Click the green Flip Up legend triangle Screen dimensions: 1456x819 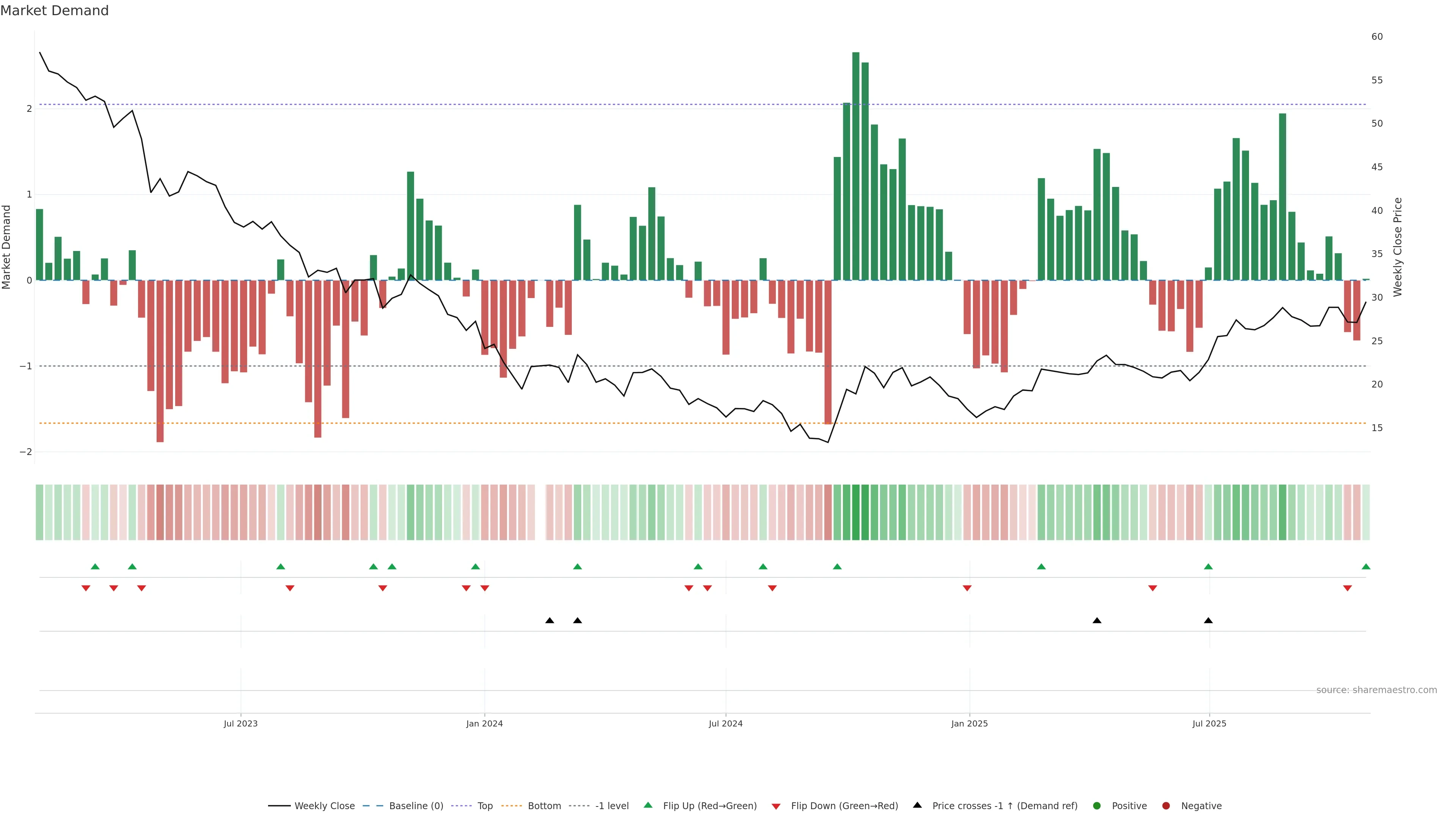[648, 805]
